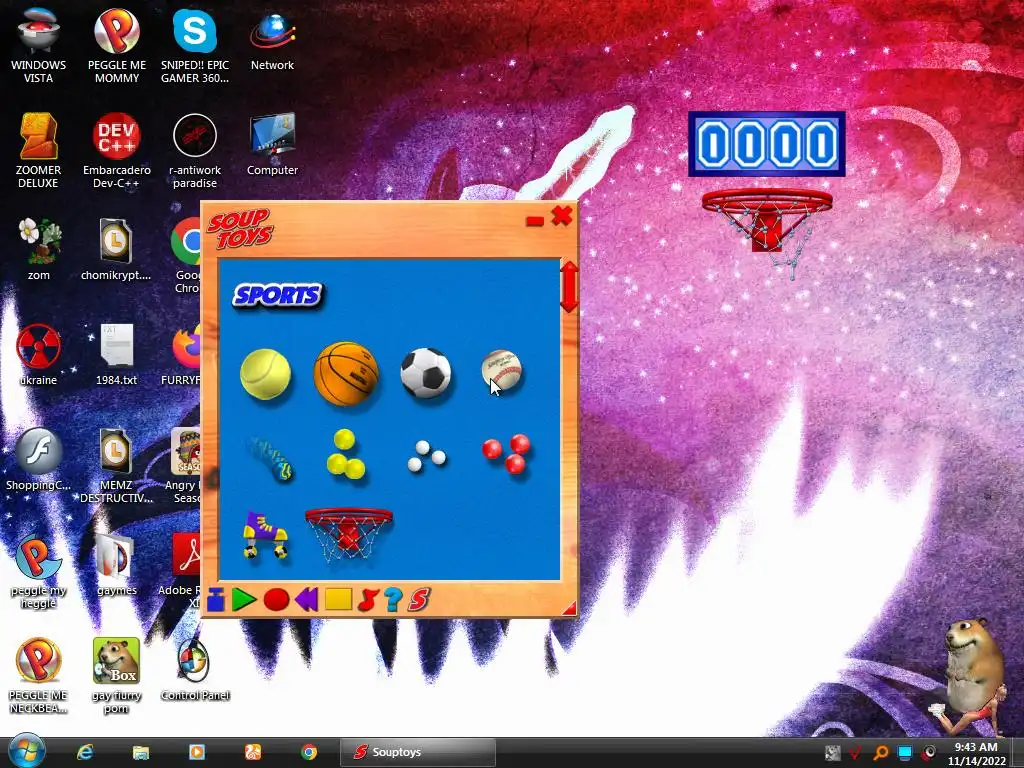Click the orange magnifier tray icon
1024x768 pixels.
click(x=880, y=754)
